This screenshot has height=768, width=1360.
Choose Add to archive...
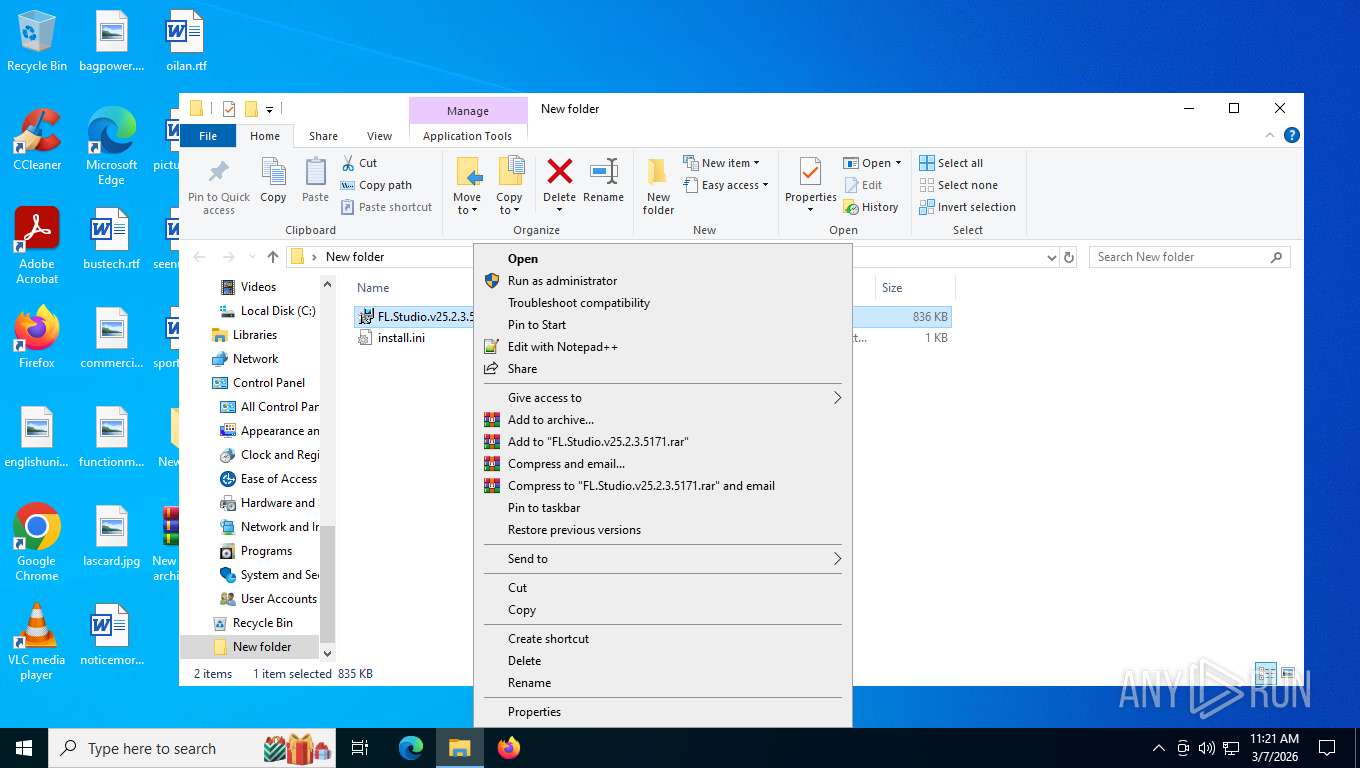pos(662,420)
